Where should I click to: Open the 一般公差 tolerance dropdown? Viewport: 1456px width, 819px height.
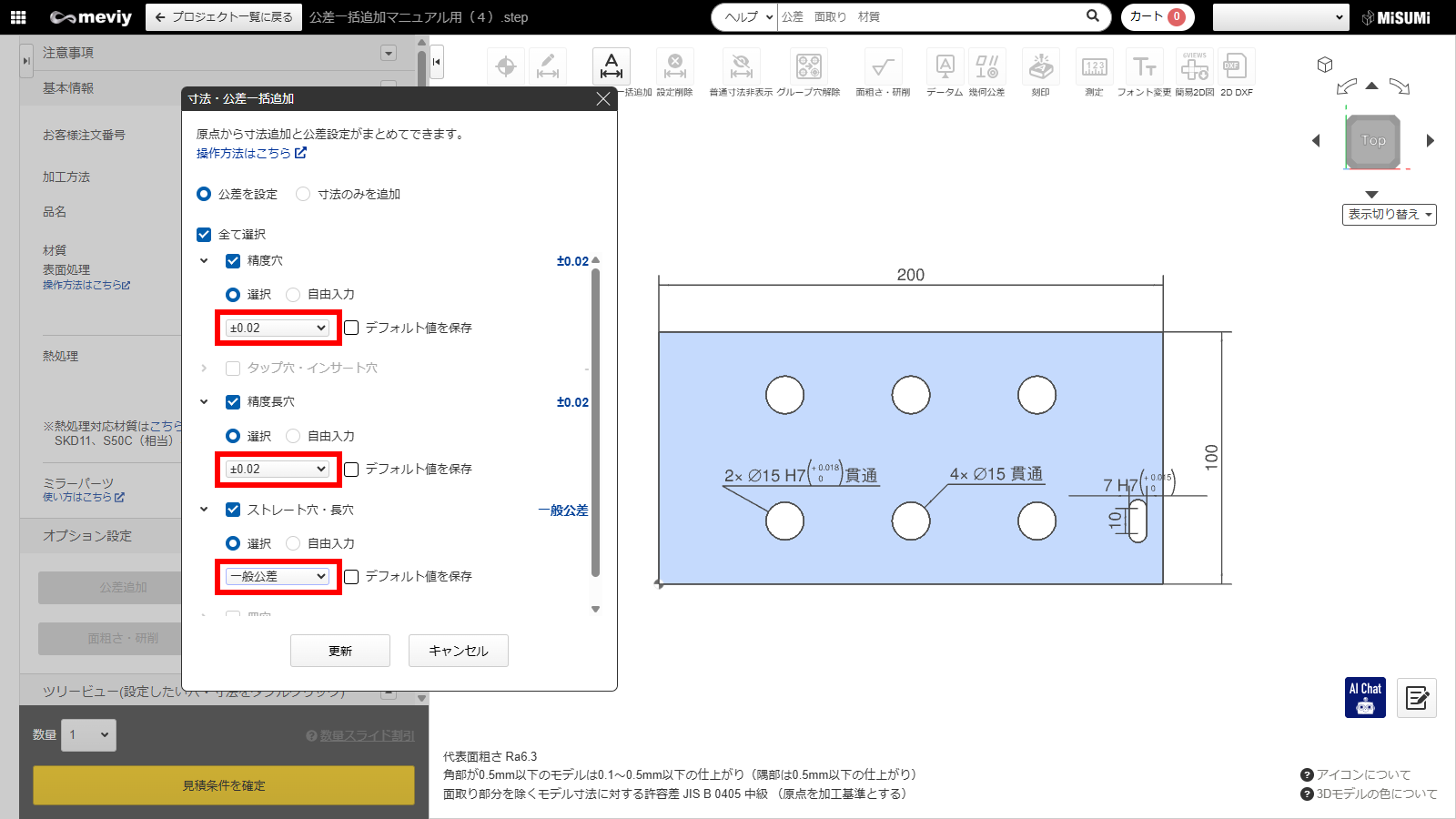(278, 576)
